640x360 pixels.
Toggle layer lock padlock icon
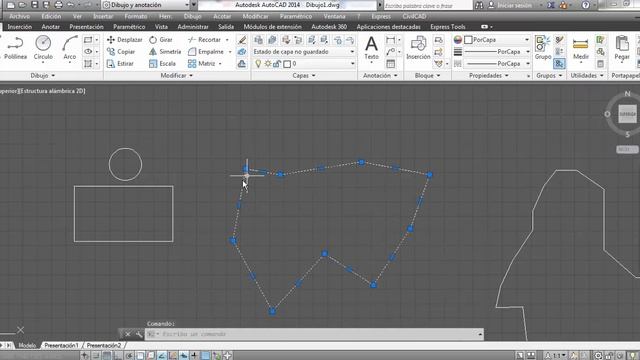[277, 64]
